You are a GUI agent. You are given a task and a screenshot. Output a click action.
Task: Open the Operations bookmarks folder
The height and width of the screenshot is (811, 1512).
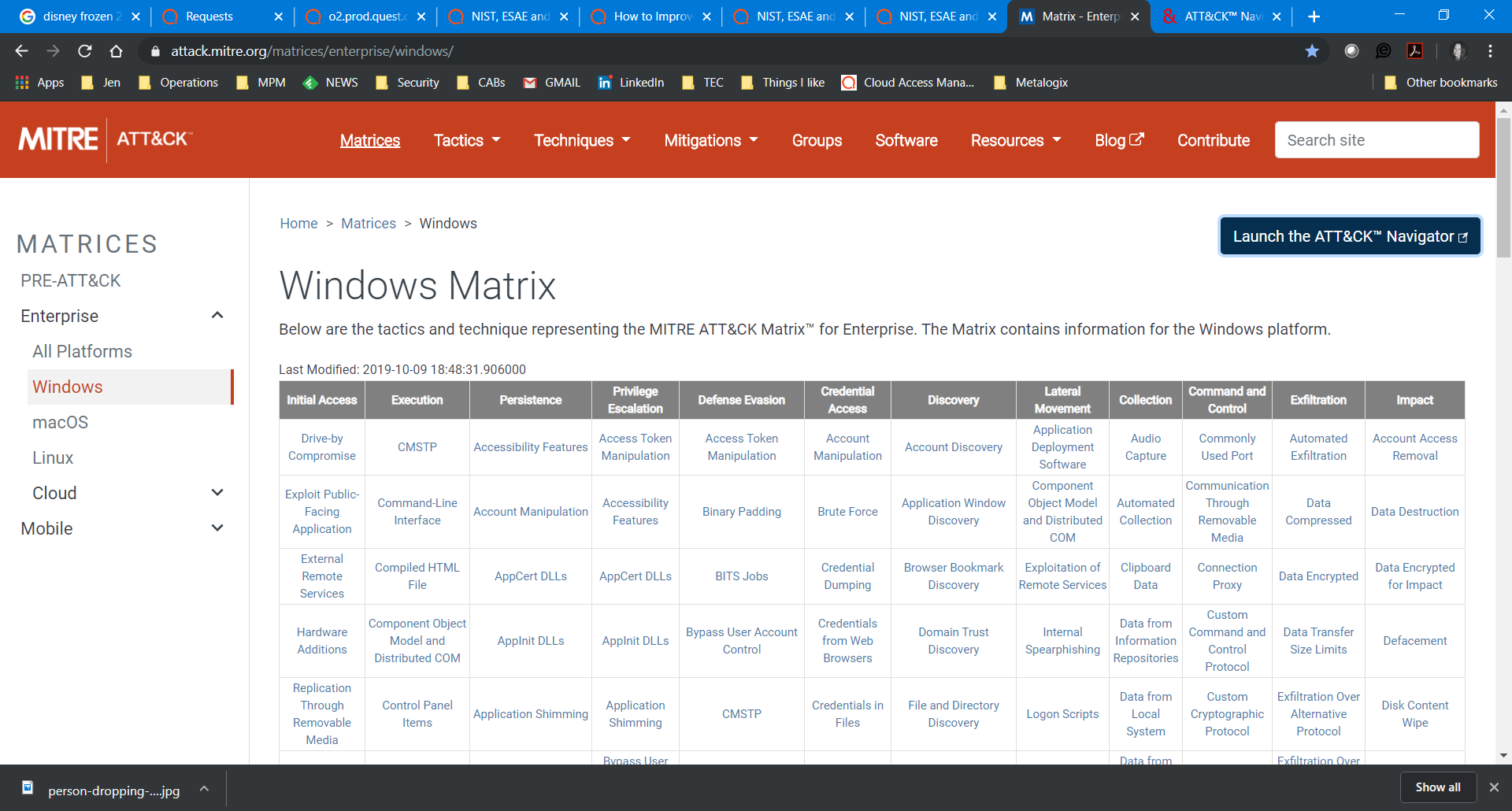[x=178, y=83]
